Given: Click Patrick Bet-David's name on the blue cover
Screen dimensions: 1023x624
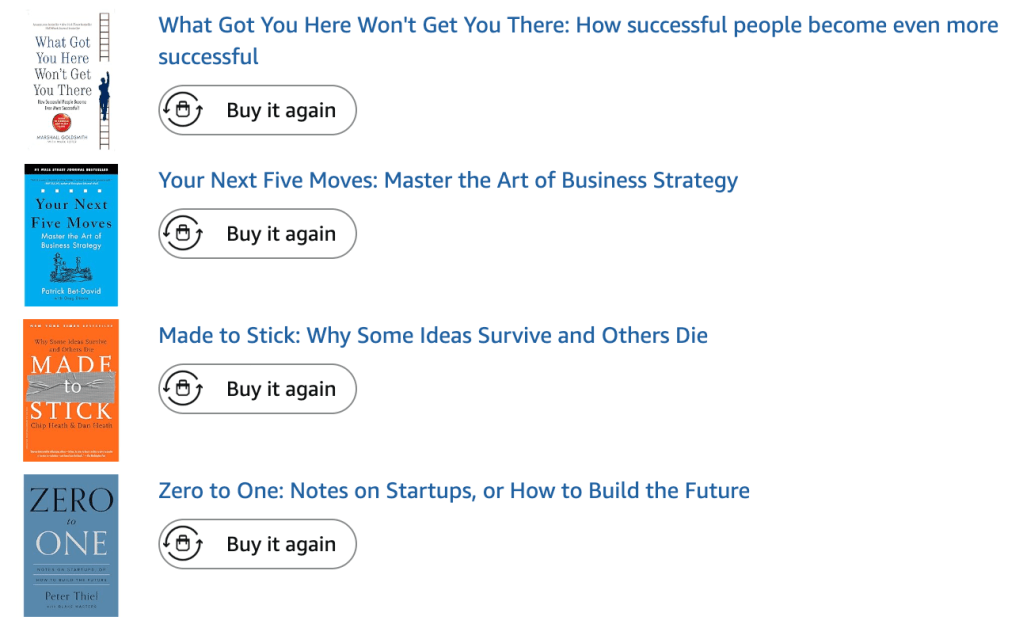Looking at the screenshot, I should (71, 291).
